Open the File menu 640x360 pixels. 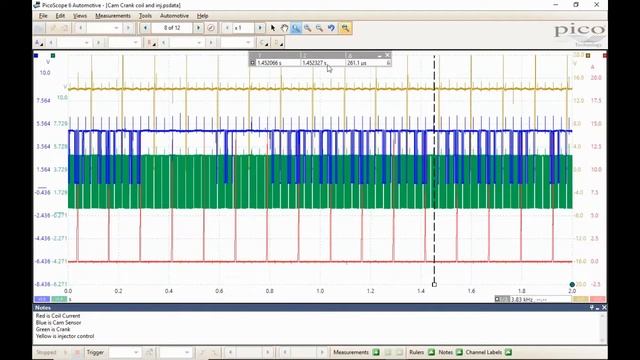[x=43, y=16]
